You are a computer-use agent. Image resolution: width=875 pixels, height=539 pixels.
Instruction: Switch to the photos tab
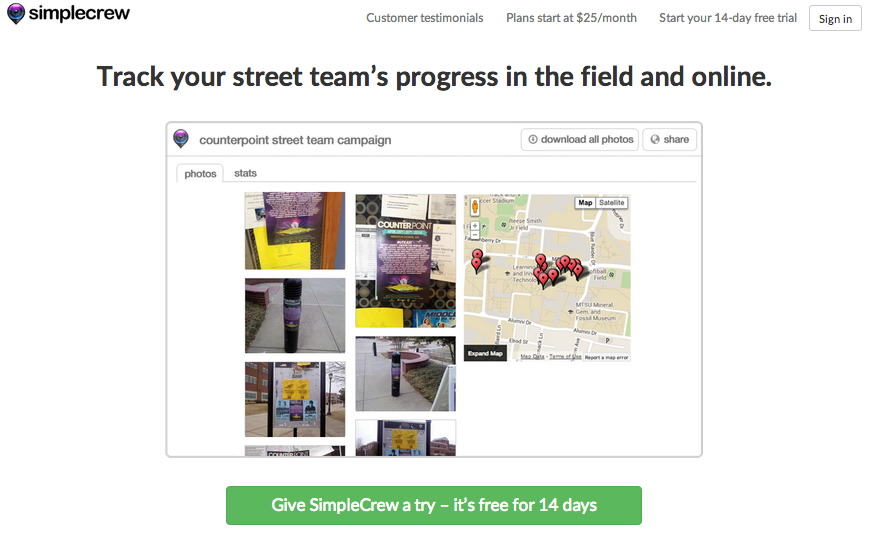[200, 174]
